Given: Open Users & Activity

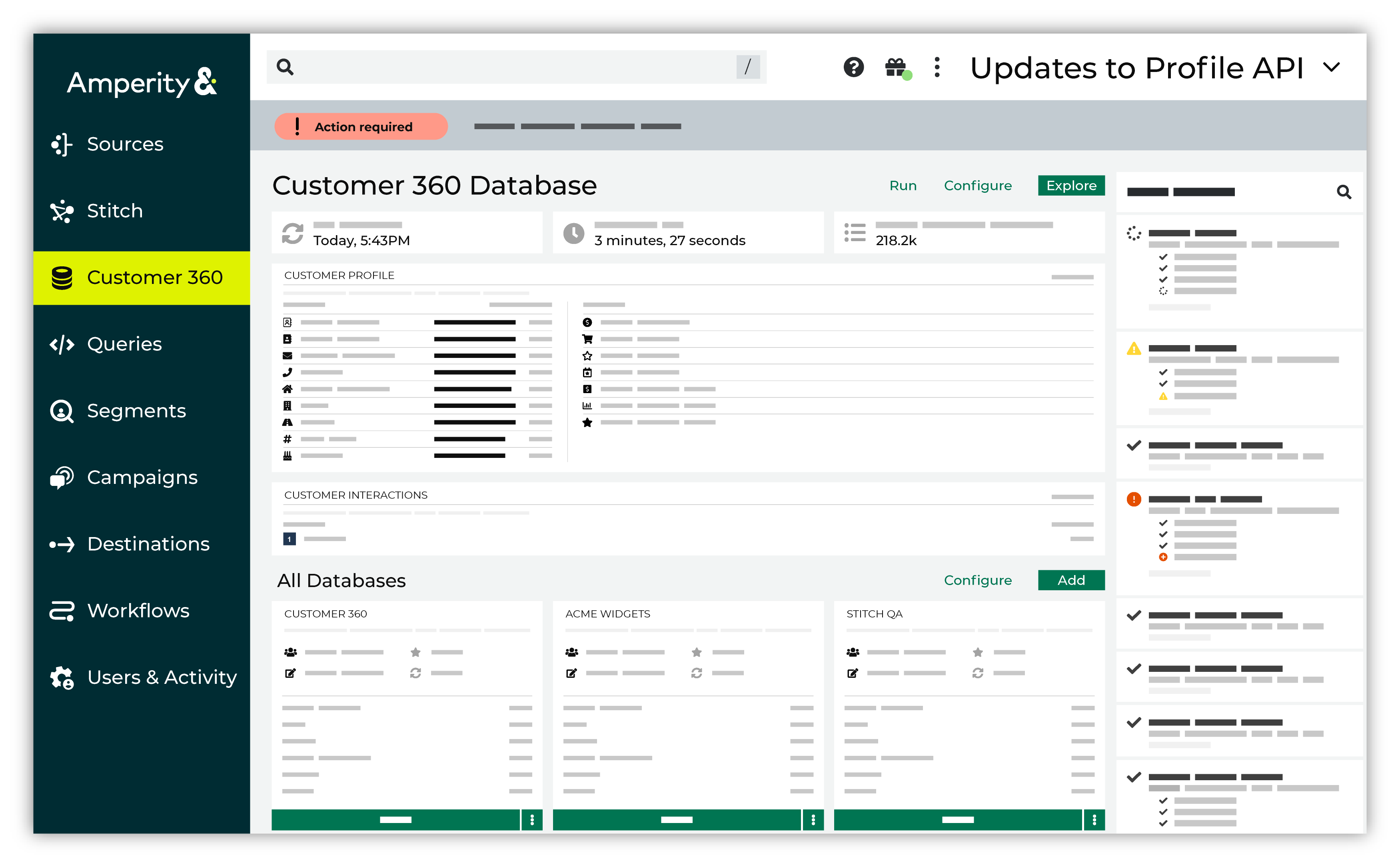Looking at the screenshot, I should (141, 677).
